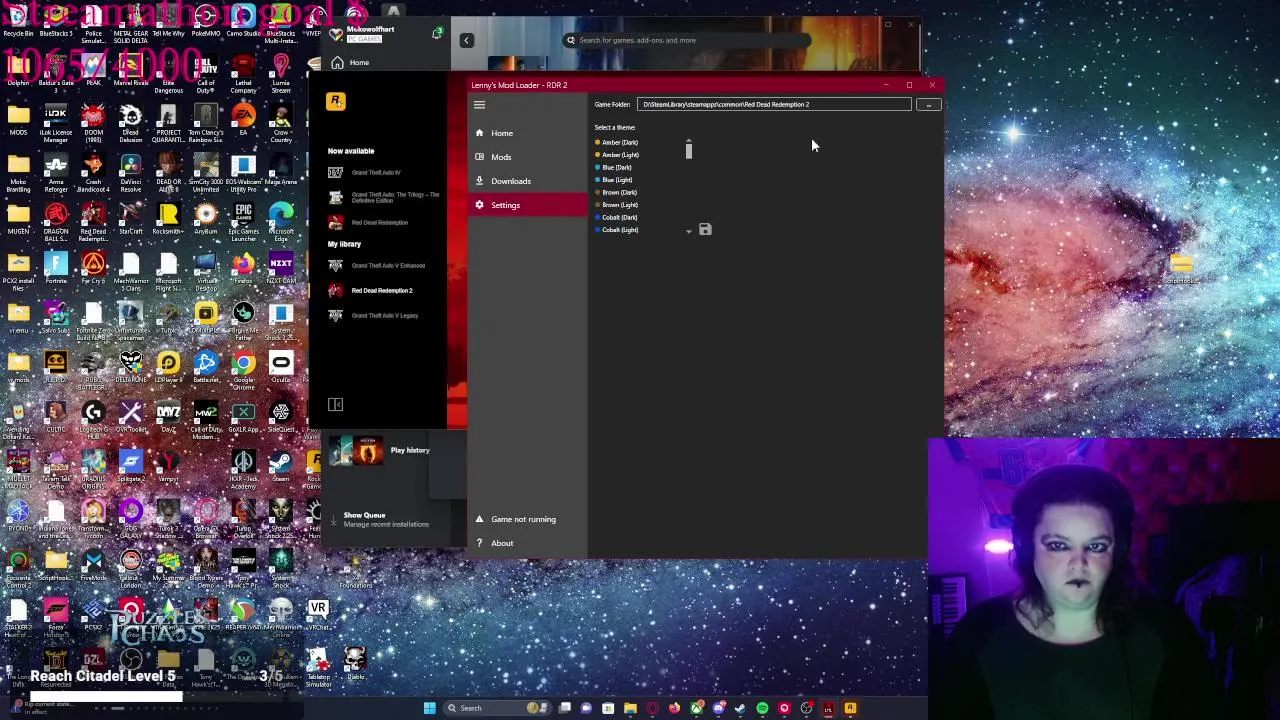Click the theme list scrollbar thumb
1280x720 pixels.
tap(688, 152)
